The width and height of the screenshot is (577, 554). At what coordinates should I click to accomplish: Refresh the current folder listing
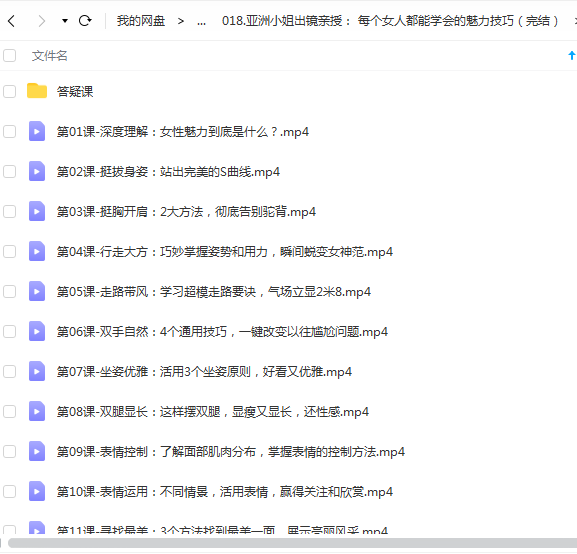[85, 21]
